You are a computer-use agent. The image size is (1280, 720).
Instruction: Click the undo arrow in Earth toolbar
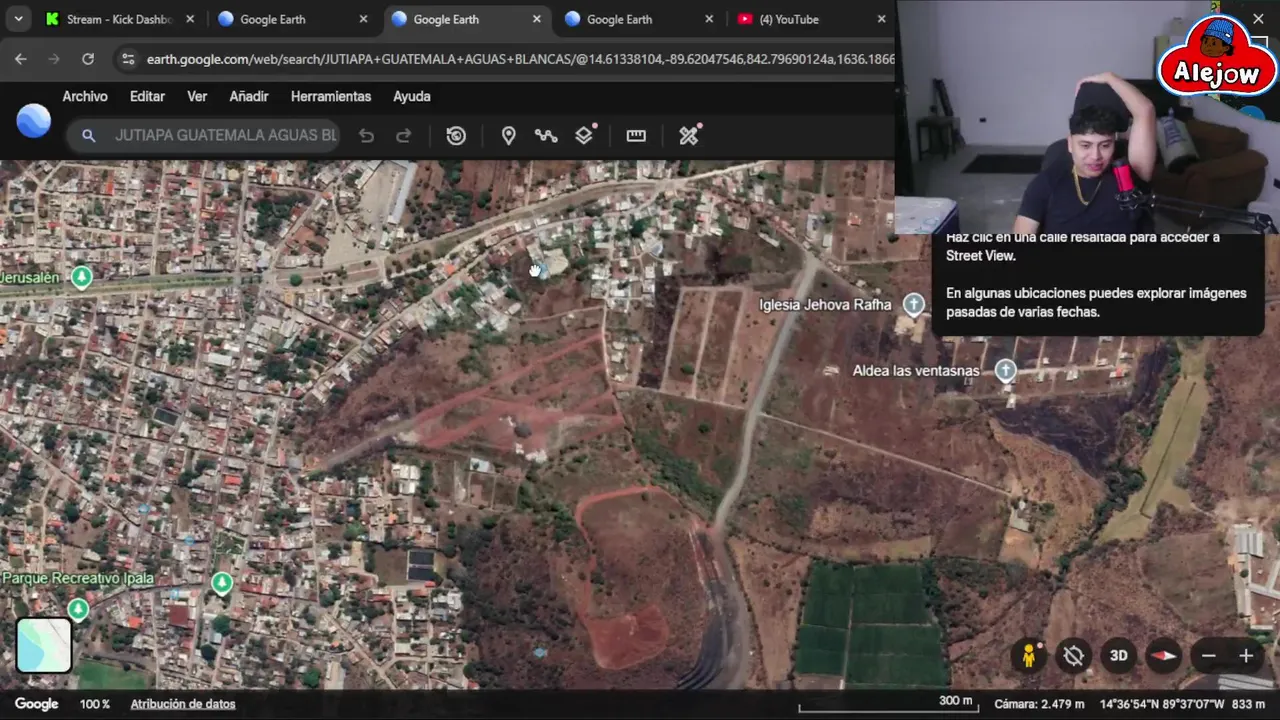point(366,136)
